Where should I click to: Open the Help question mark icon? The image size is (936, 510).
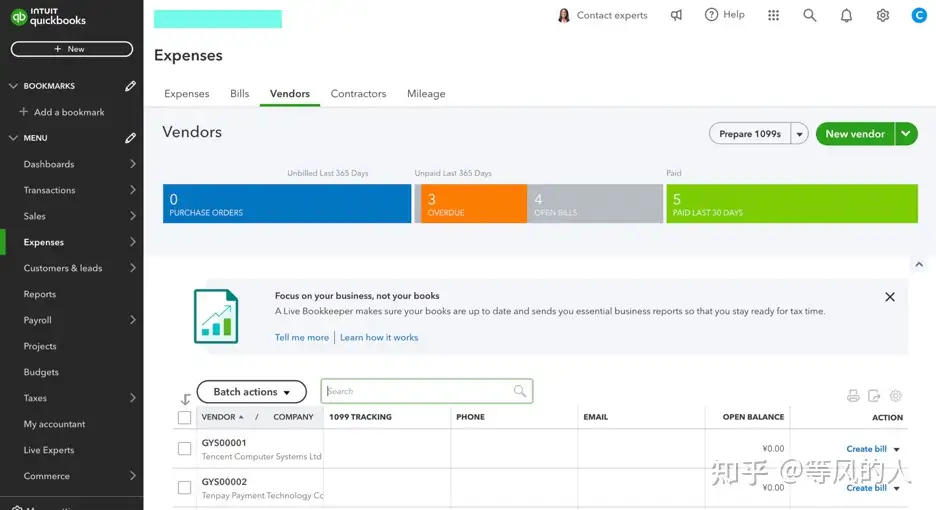(x=711, y=15)
